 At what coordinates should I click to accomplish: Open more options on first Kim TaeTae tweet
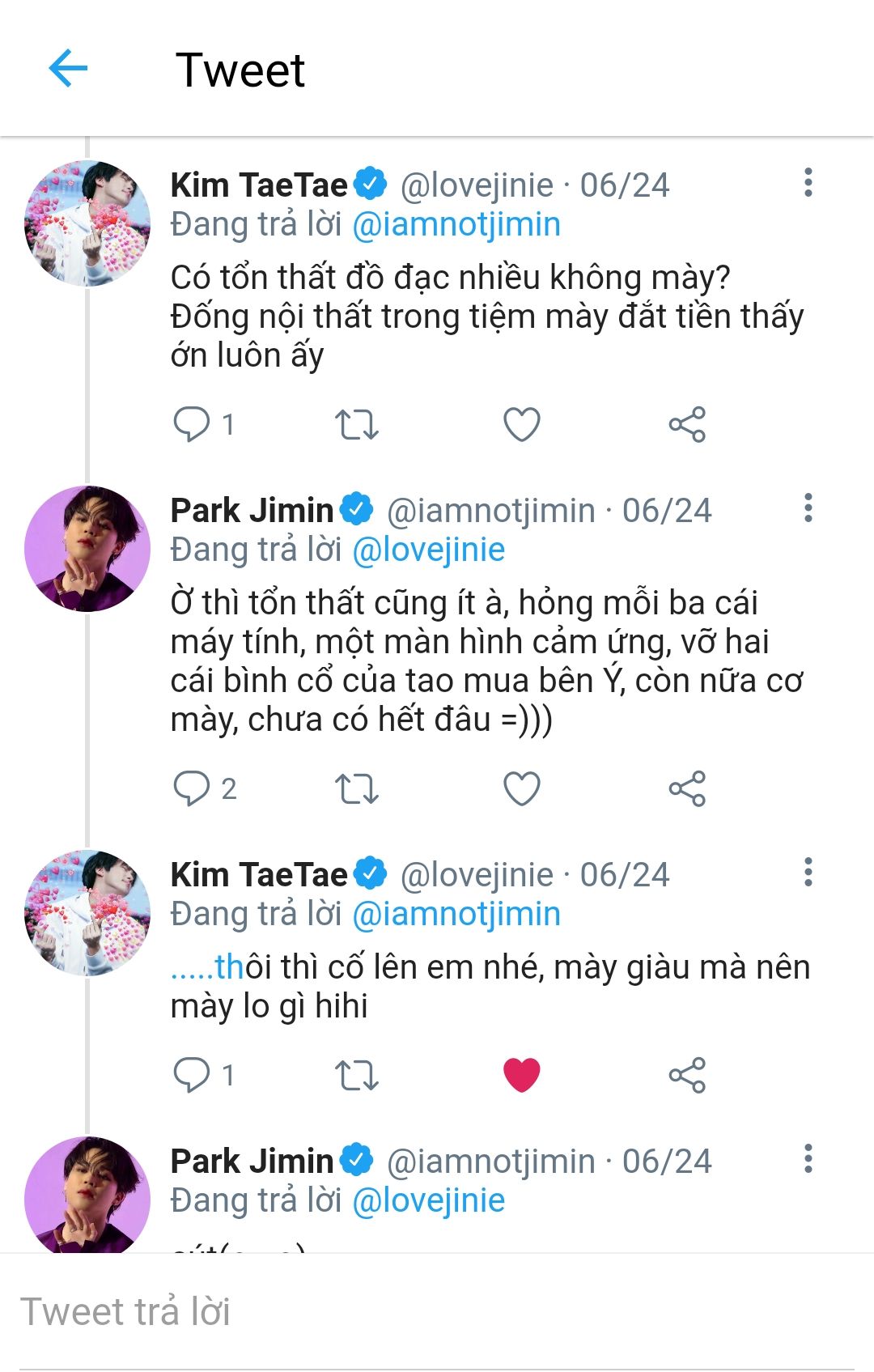(x=808, y=183)
